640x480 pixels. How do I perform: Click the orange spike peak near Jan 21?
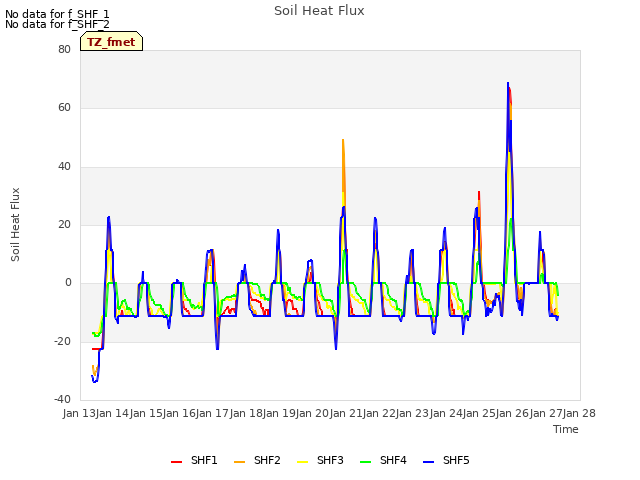click(343, 140)
